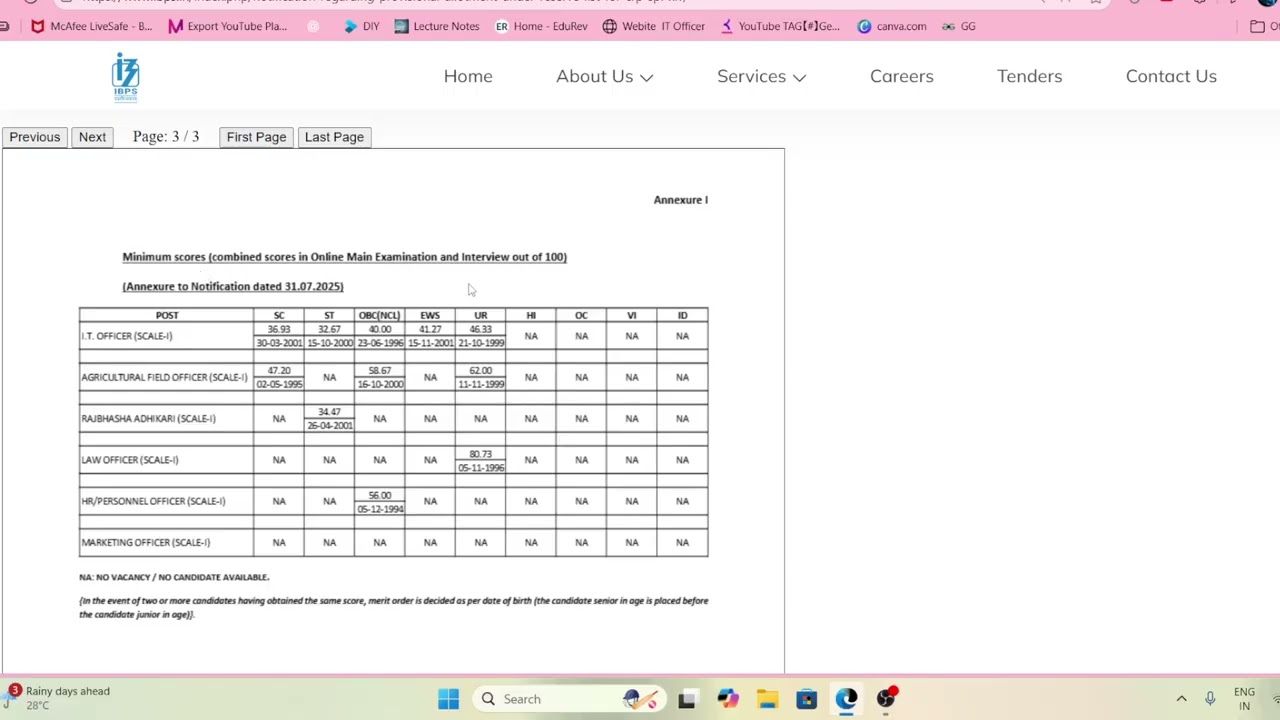Click the 62.00 Agricultural Officer UR score
1280x720 pixels.
pos(481,370)
